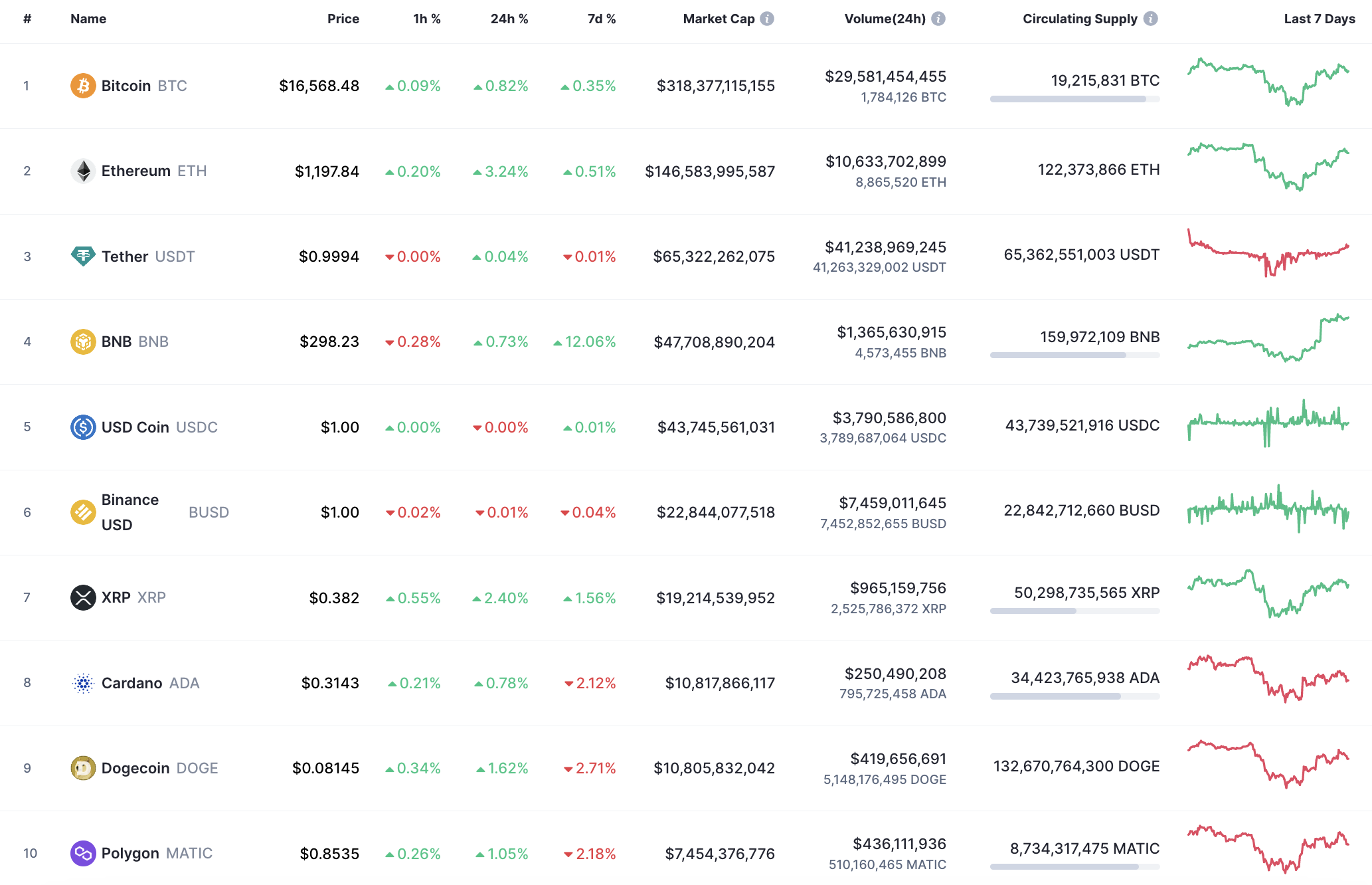This screenshot has width=1372, height=885.
Task: Click Bitcoin's 7-day price chart
Action: [x=1268, y=85]
